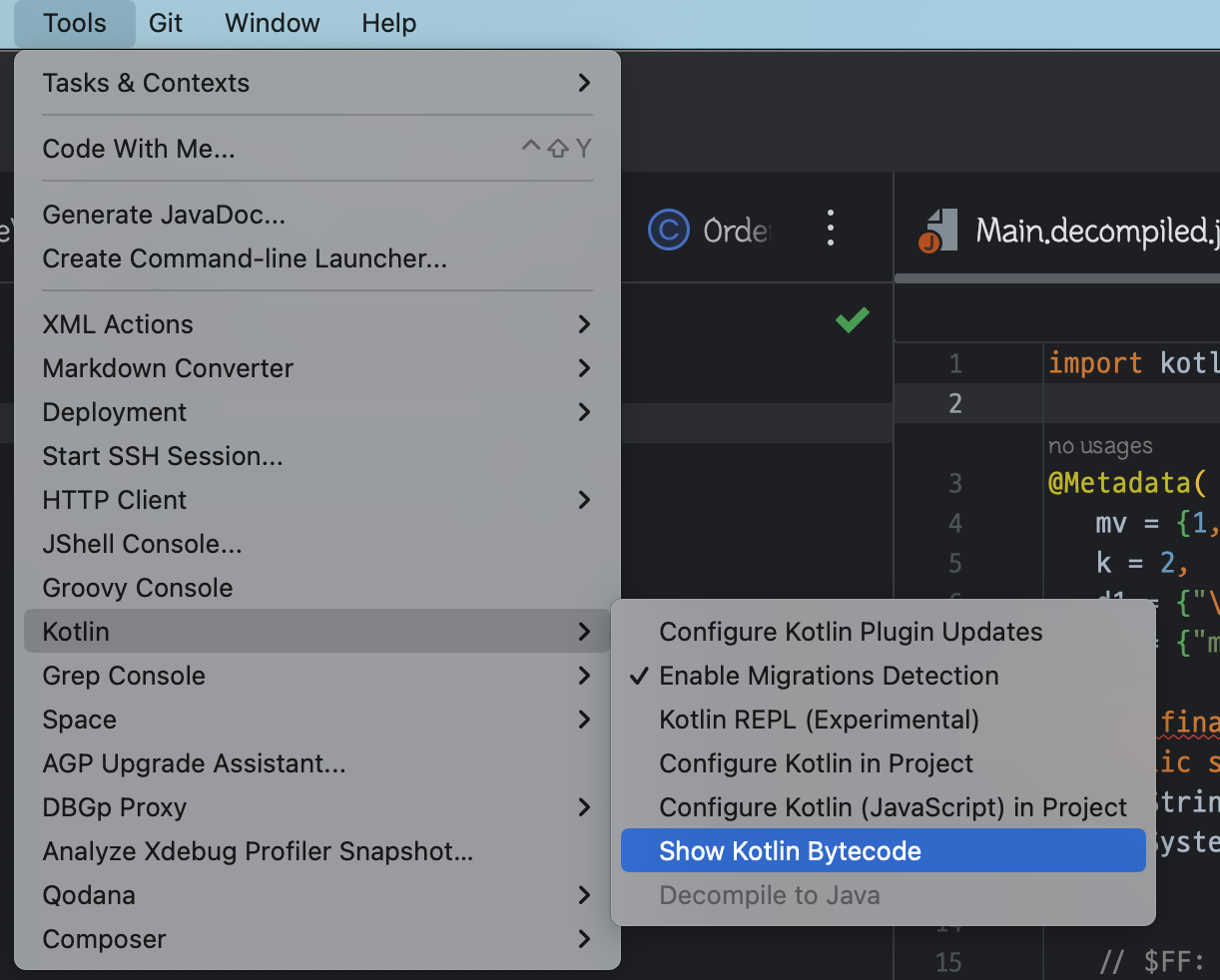The width and height of the screenshot is (1220, 980).
Task: Click the @Metadata annotation text
Action: click(x=1127, y=483)
